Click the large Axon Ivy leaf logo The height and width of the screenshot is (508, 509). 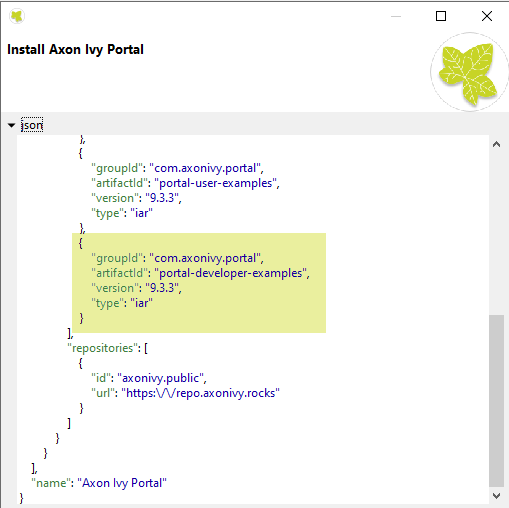[469, 72]
